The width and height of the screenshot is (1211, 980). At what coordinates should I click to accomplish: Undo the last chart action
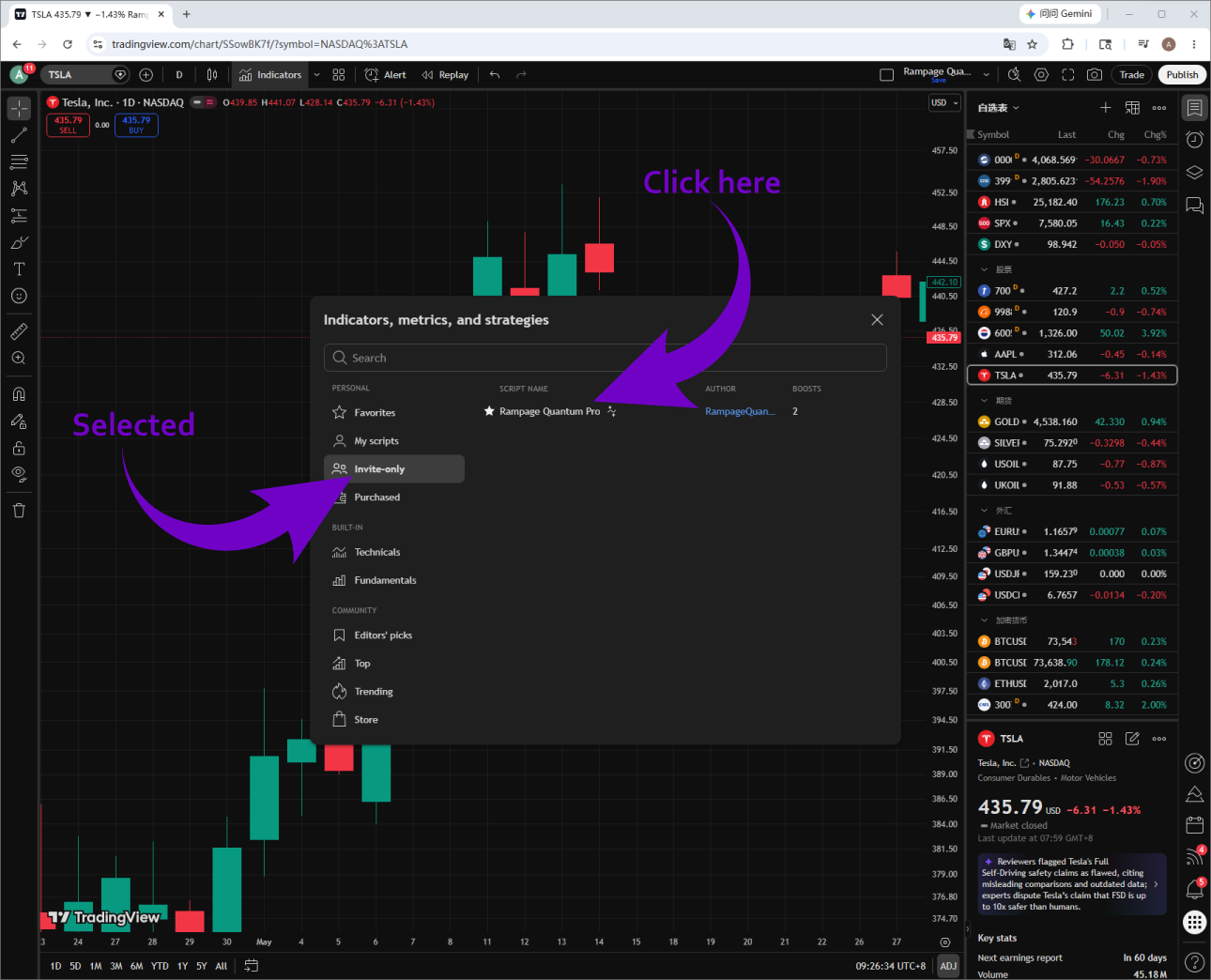pyautogui.click(x=495, y=75)
